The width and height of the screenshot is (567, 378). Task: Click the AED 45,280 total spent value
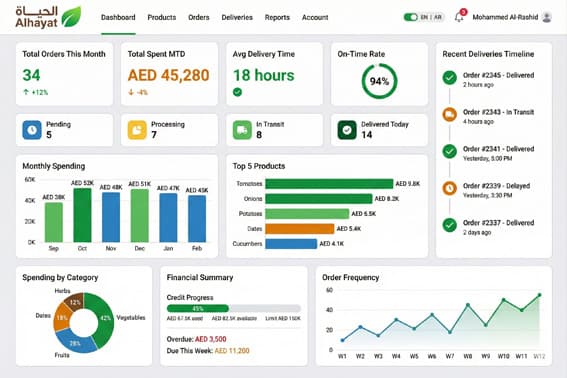(169, 75)
